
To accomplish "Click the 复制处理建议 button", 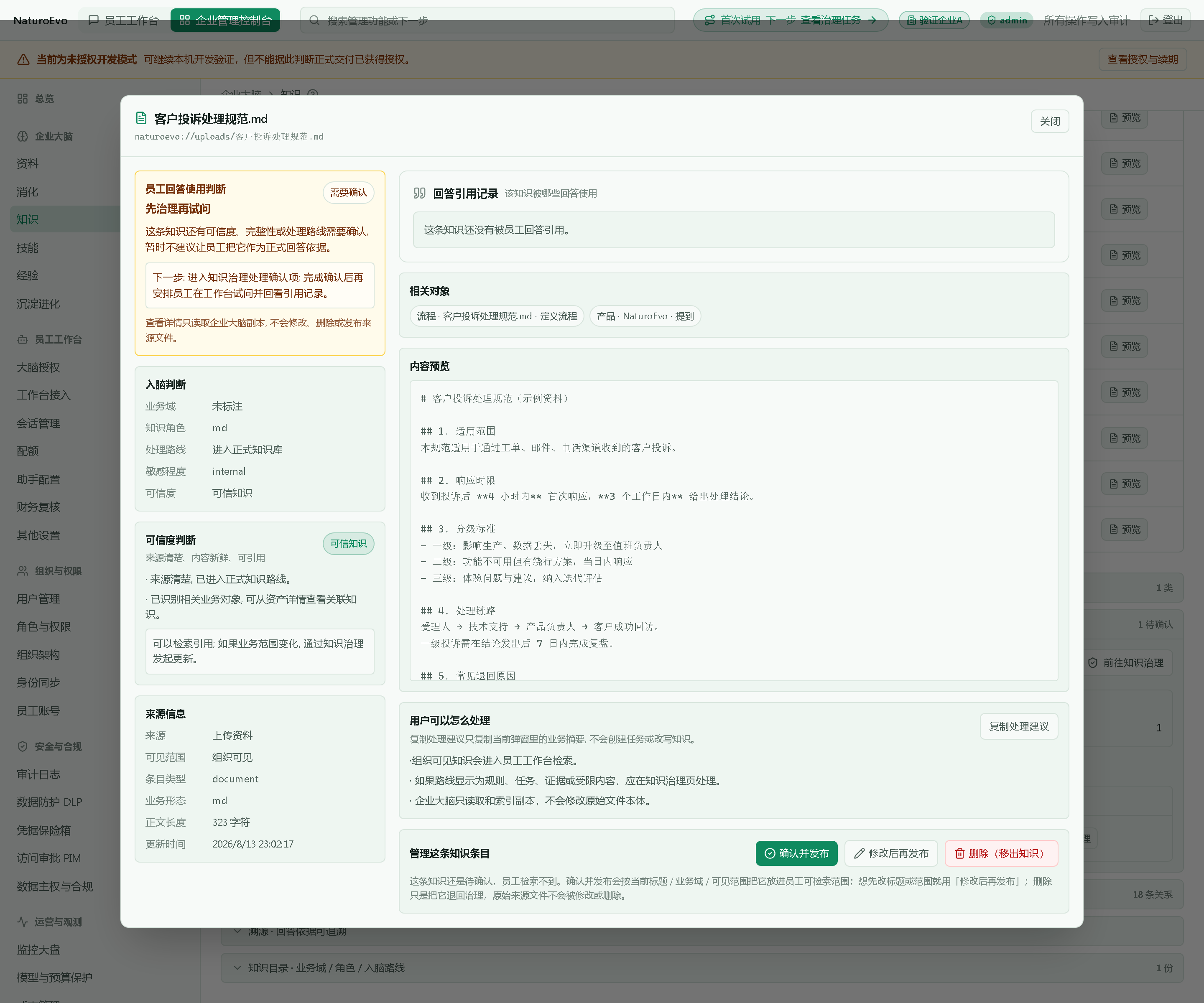I will click(x=1019, y=726).
